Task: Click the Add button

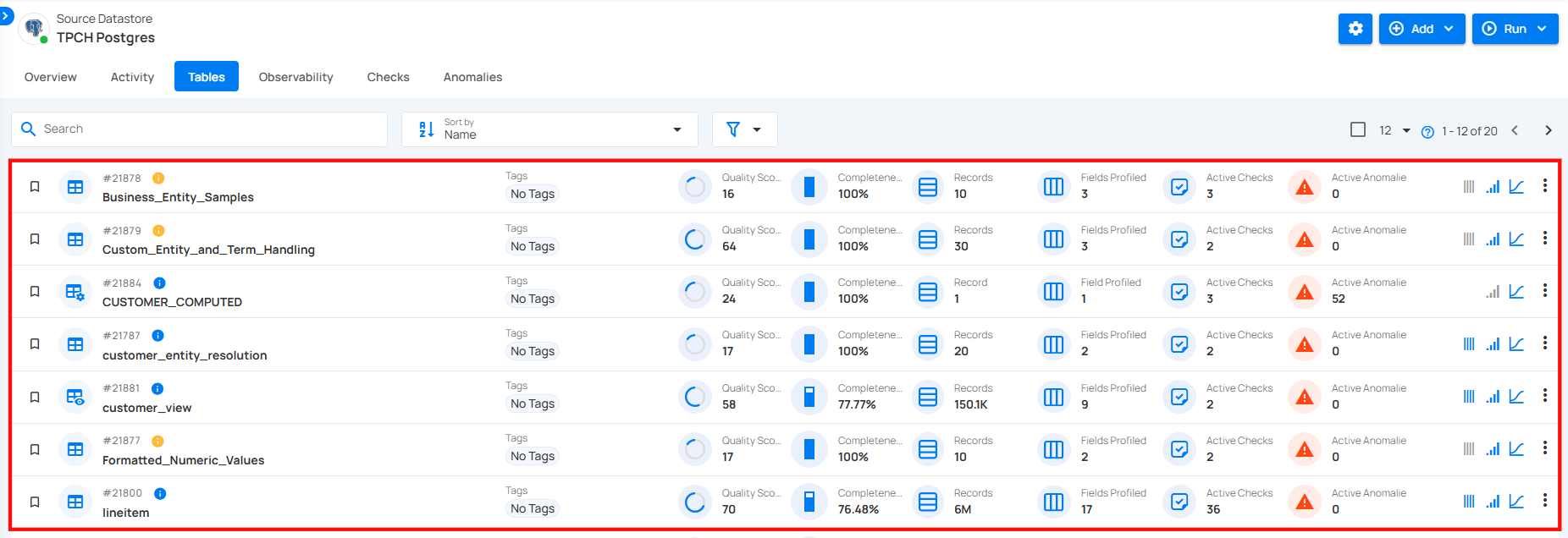Action: click(1422, 29)
